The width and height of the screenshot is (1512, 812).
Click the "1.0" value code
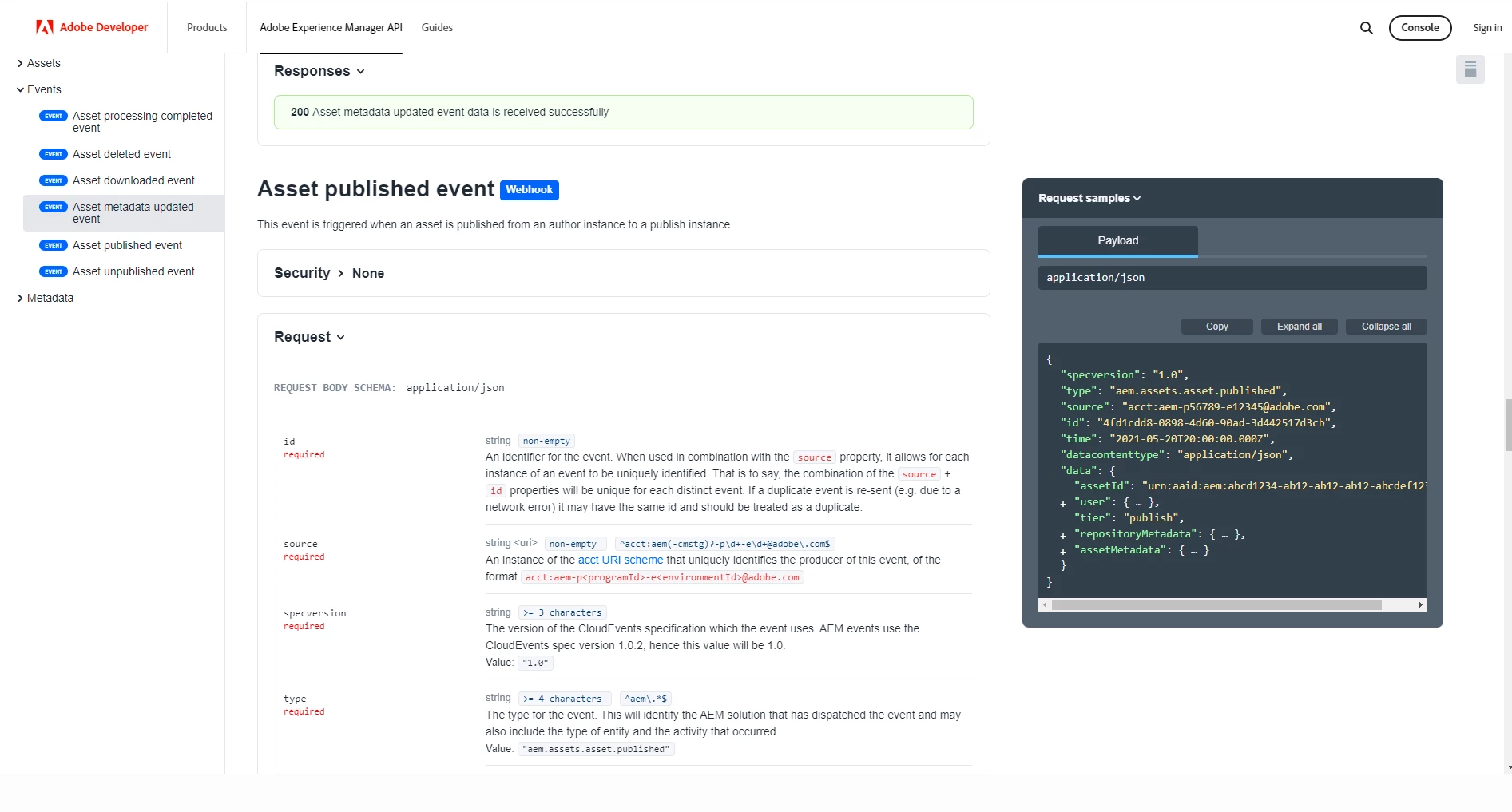[535, 663]
